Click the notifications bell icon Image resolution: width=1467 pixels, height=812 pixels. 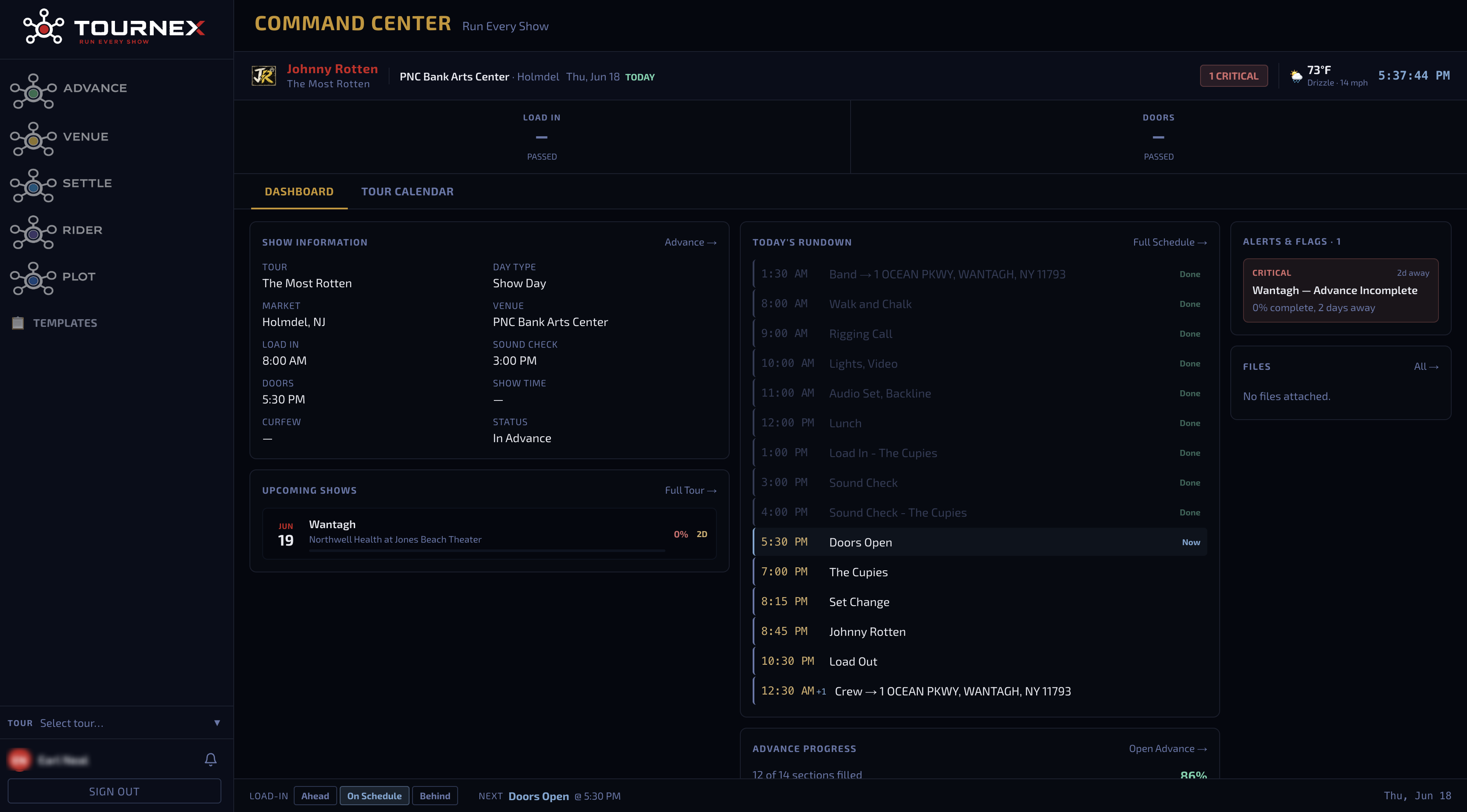[x=211, y=759]
